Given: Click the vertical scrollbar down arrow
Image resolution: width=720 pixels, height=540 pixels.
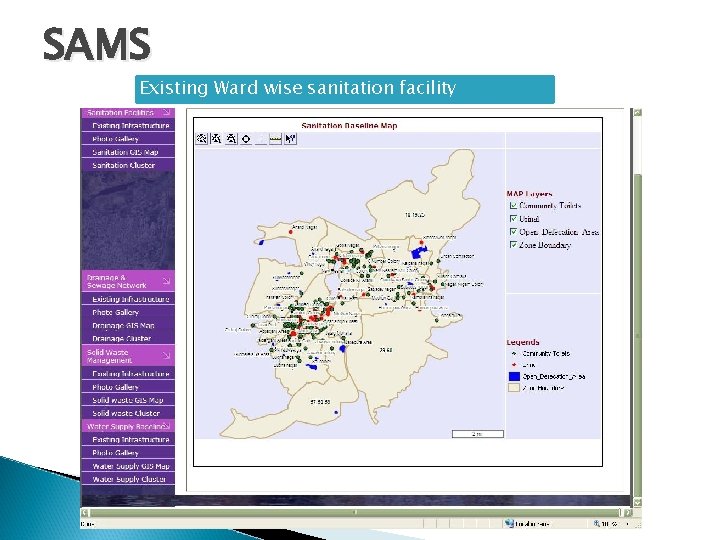Looking at the screenshot, I should coord(637,502).
